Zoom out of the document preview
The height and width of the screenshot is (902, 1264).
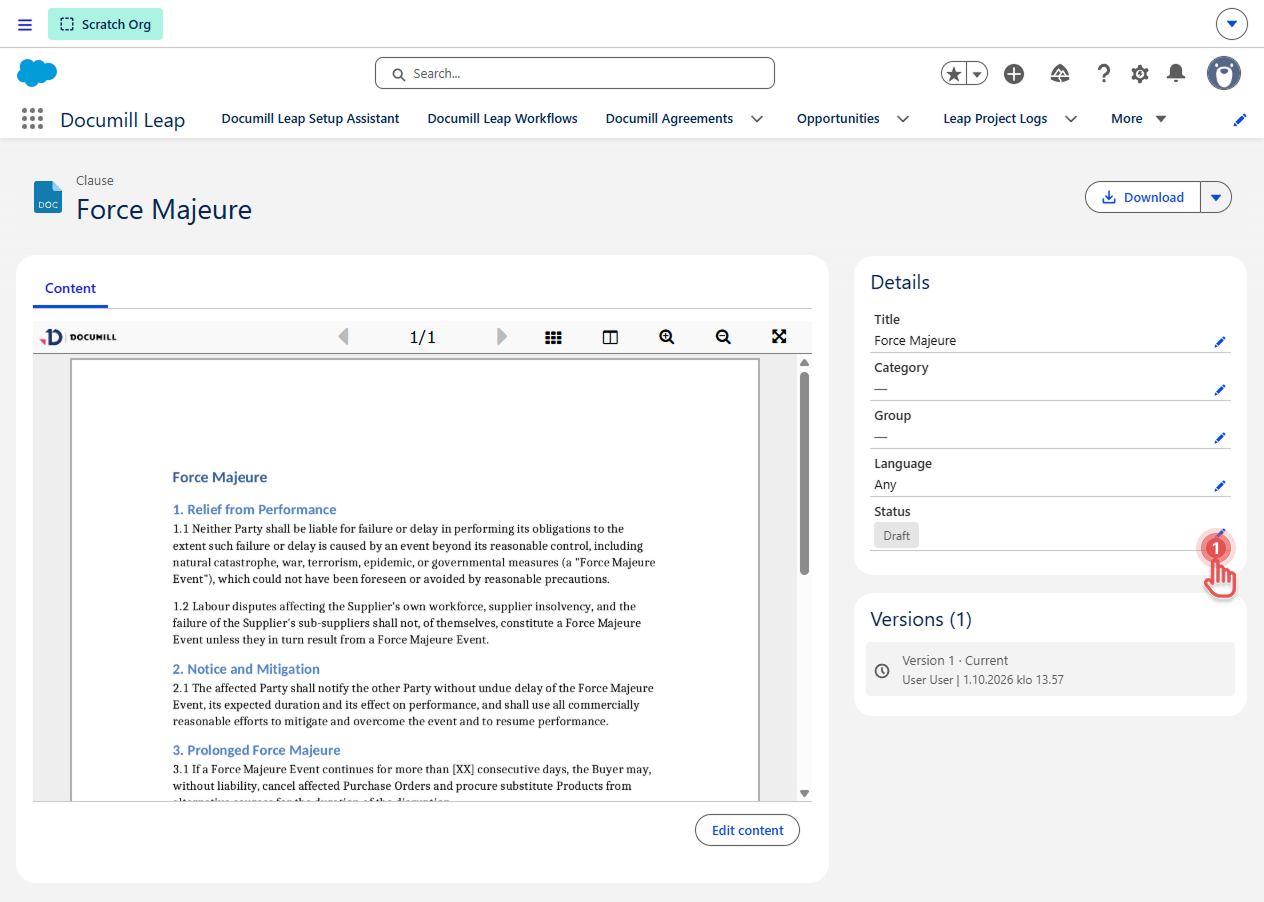pos(723,337)
